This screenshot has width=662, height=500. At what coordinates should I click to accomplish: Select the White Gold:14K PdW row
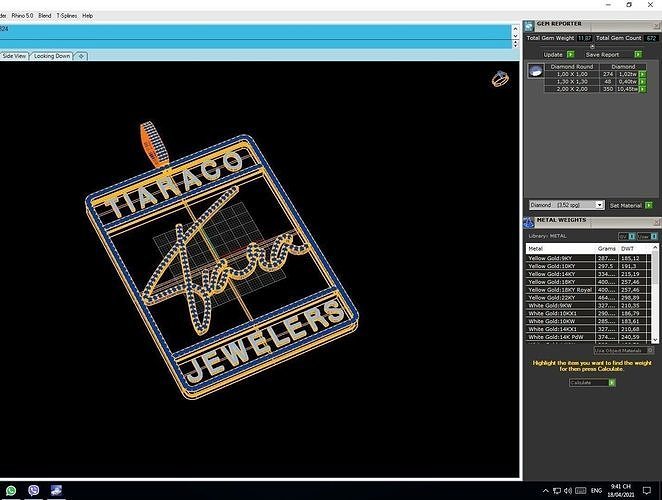[x=588, y=337]
